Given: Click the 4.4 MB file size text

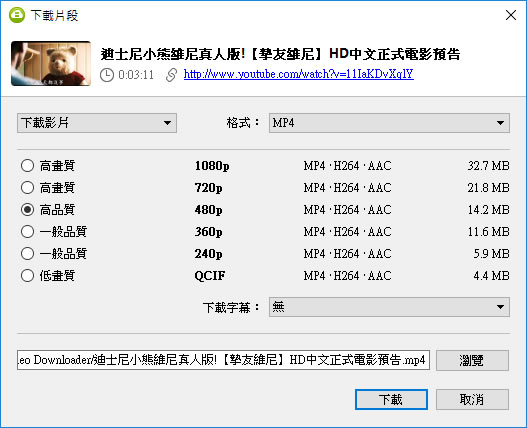Looking at the screenshot, I should click(x=491, y=276).
